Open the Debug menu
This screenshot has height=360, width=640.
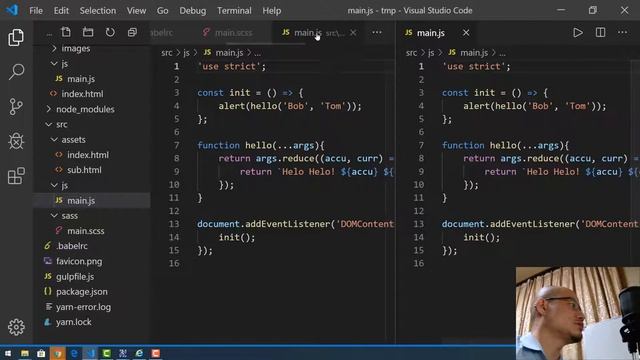193,11
